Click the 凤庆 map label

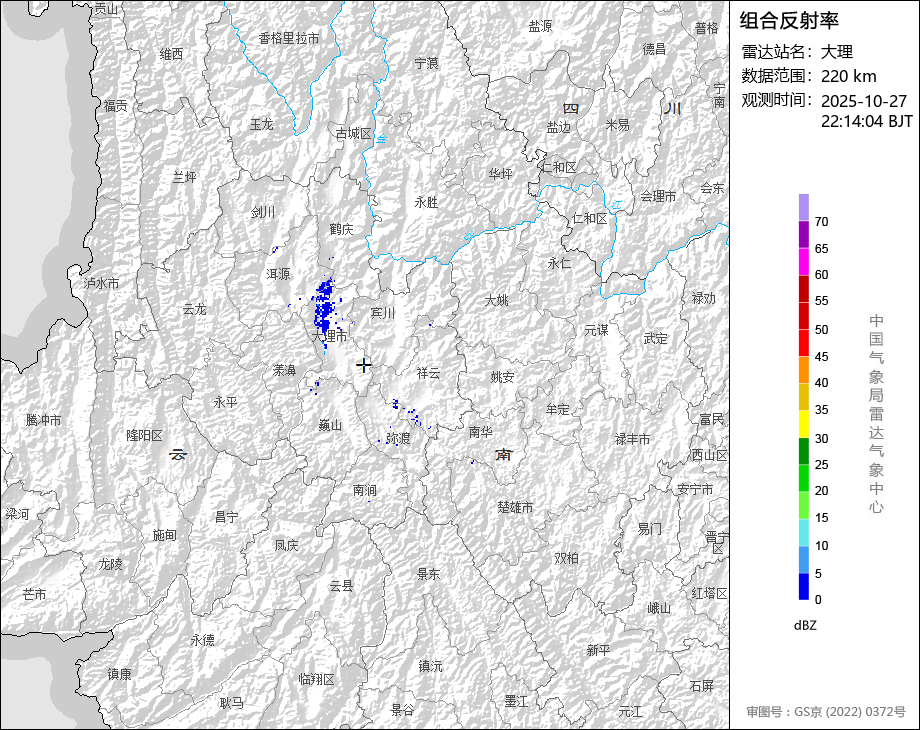pyautogui.click(x=286, y=546)
